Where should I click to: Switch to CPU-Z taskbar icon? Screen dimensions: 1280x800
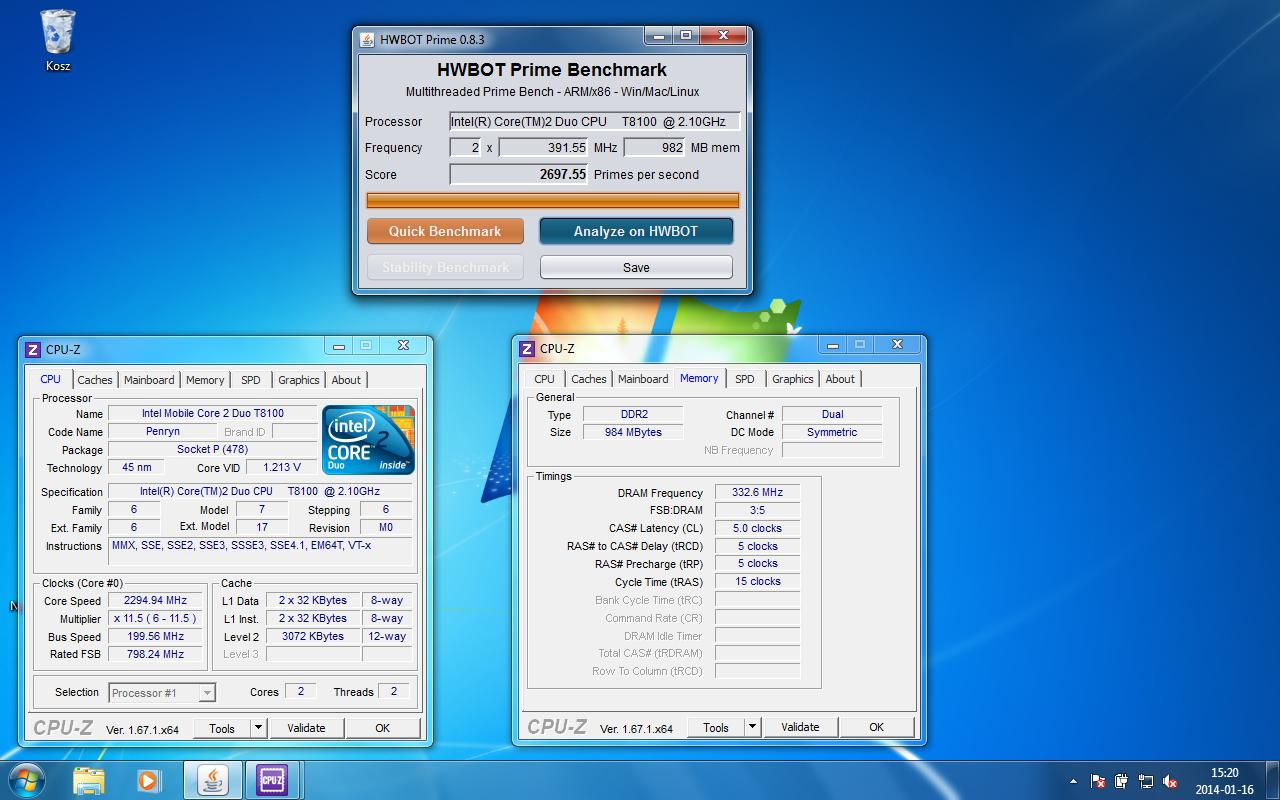tap(271, 780)
